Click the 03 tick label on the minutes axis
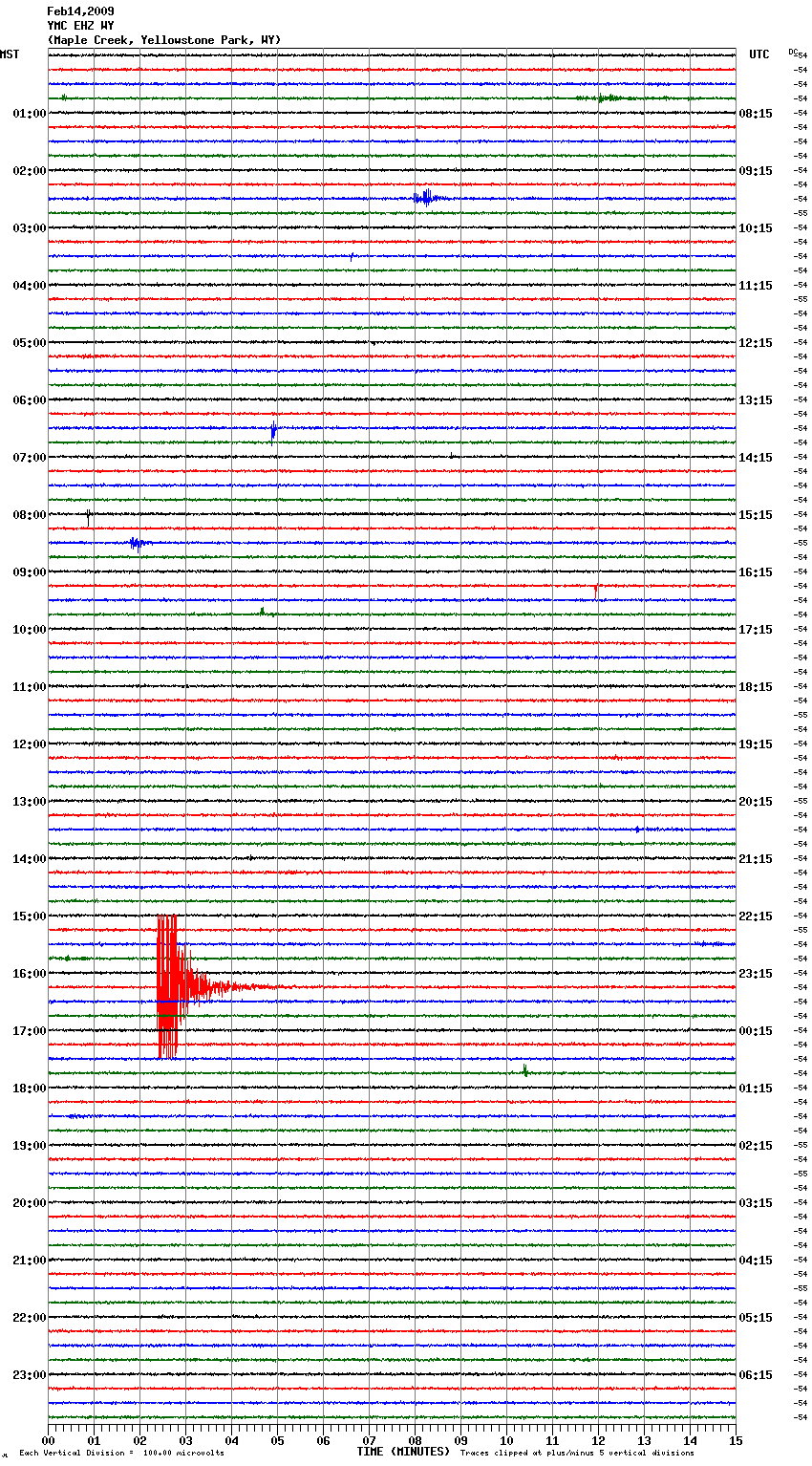The image size is (812, 1466). (185, 1440)
